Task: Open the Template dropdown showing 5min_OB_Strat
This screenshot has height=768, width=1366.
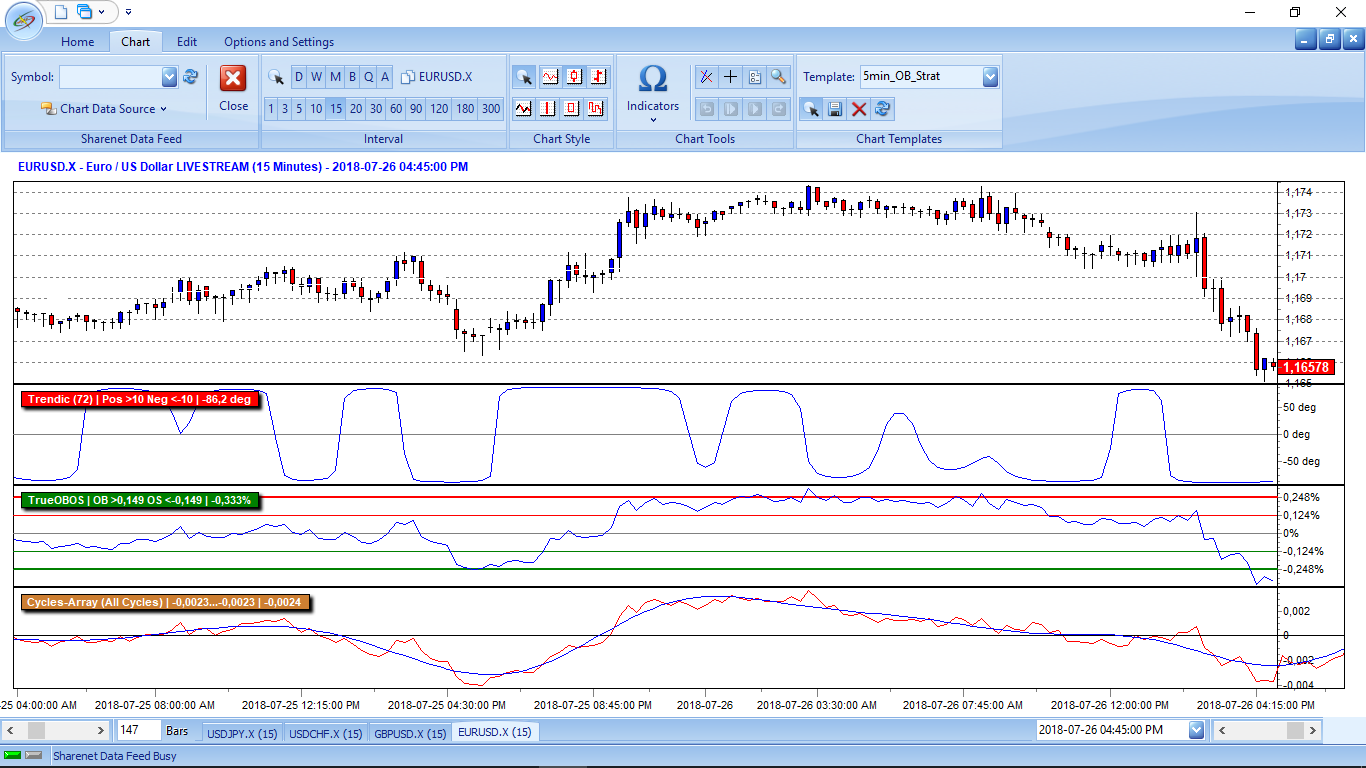Action: [x=990, y=77]
